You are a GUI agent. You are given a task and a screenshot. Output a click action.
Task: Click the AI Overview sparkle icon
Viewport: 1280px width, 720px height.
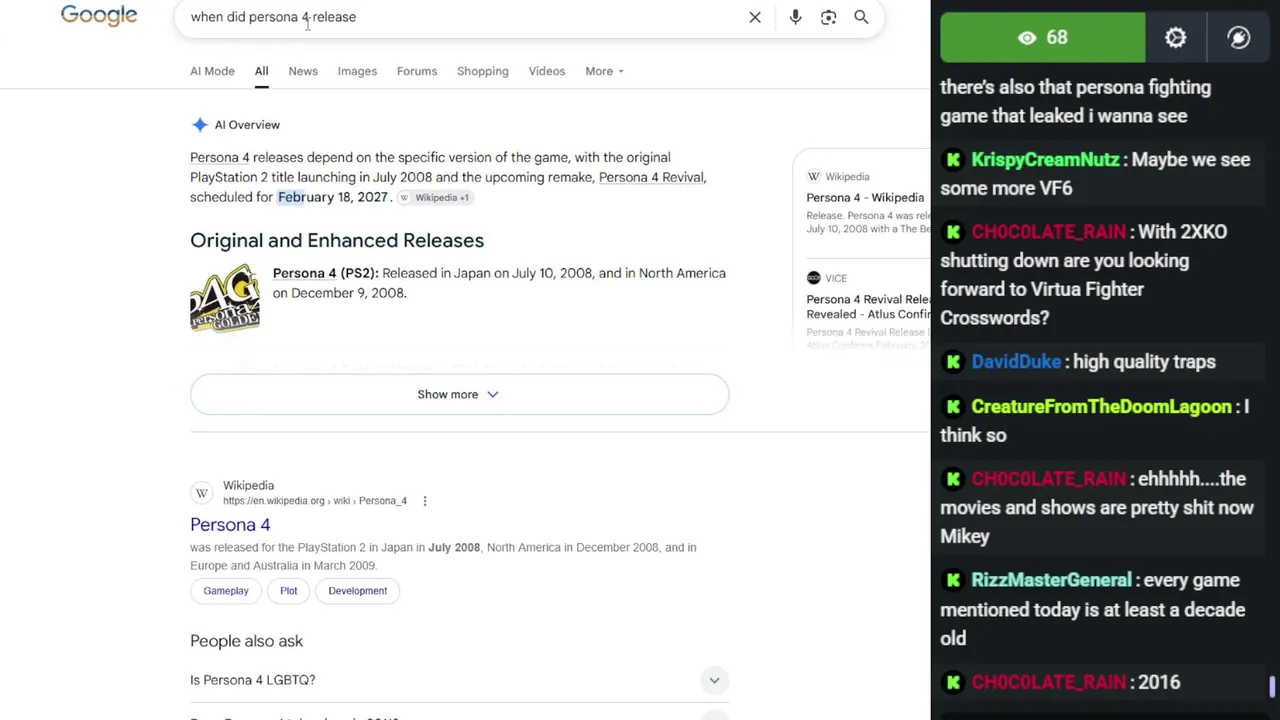200,125
